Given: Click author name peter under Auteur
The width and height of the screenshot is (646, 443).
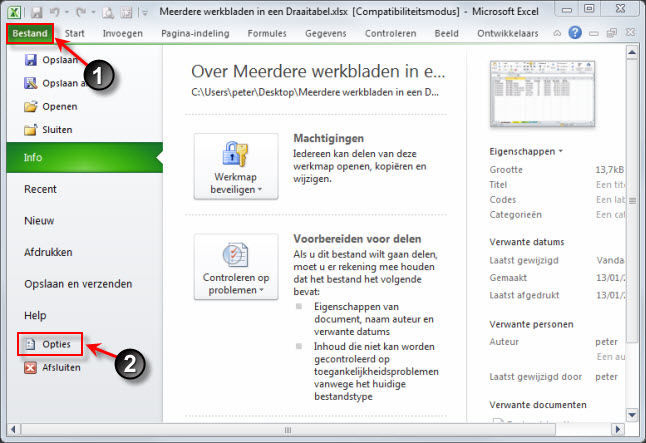Looking at the screenshot, I should coord(606,342).
